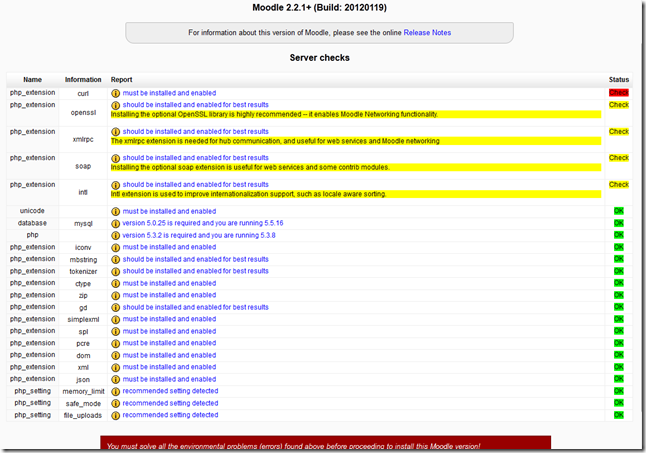Click the info icon in the mysql row
646x453 pixels.
(115, 223)
